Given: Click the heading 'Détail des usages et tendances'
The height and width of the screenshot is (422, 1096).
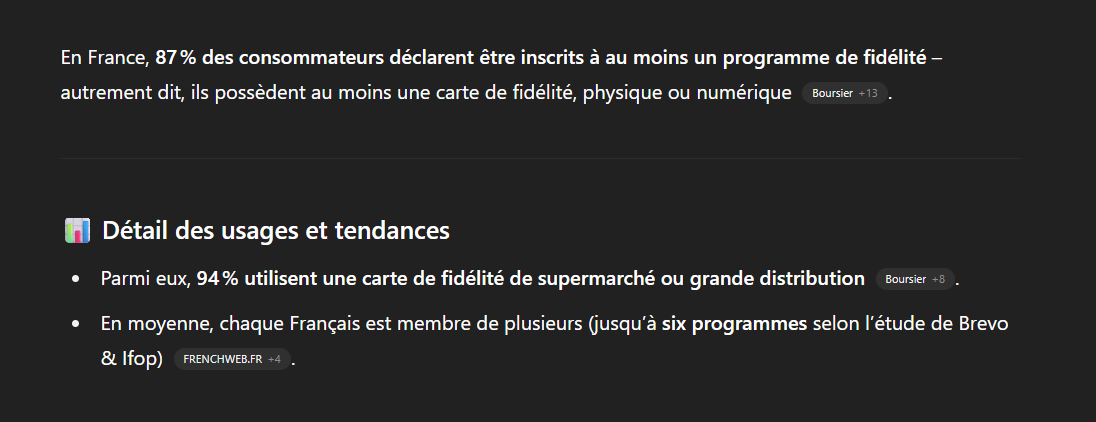Looking at the screenshot, I should click(x=275, y=231).
